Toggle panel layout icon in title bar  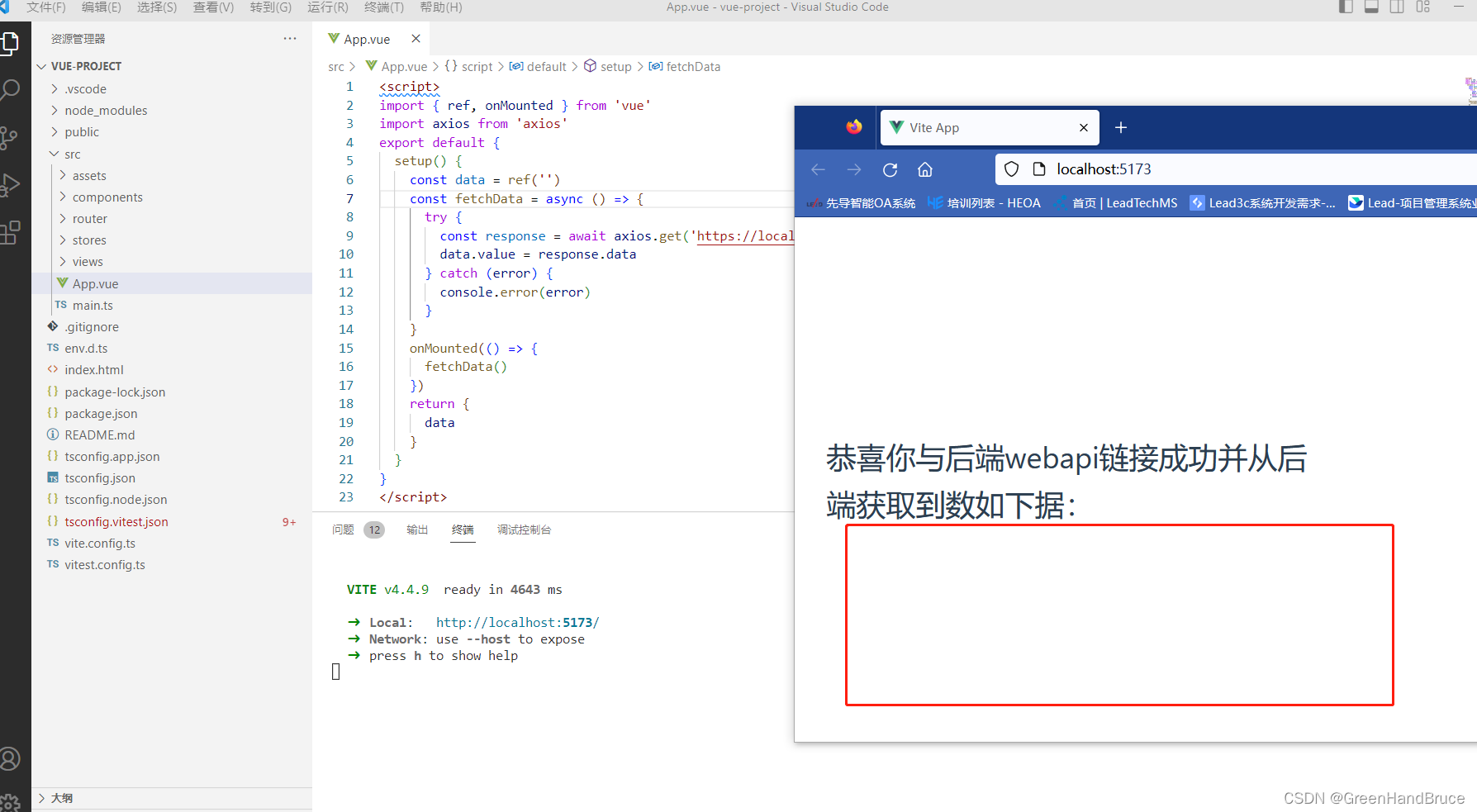pyautogui.click(x=1371, y=7)
